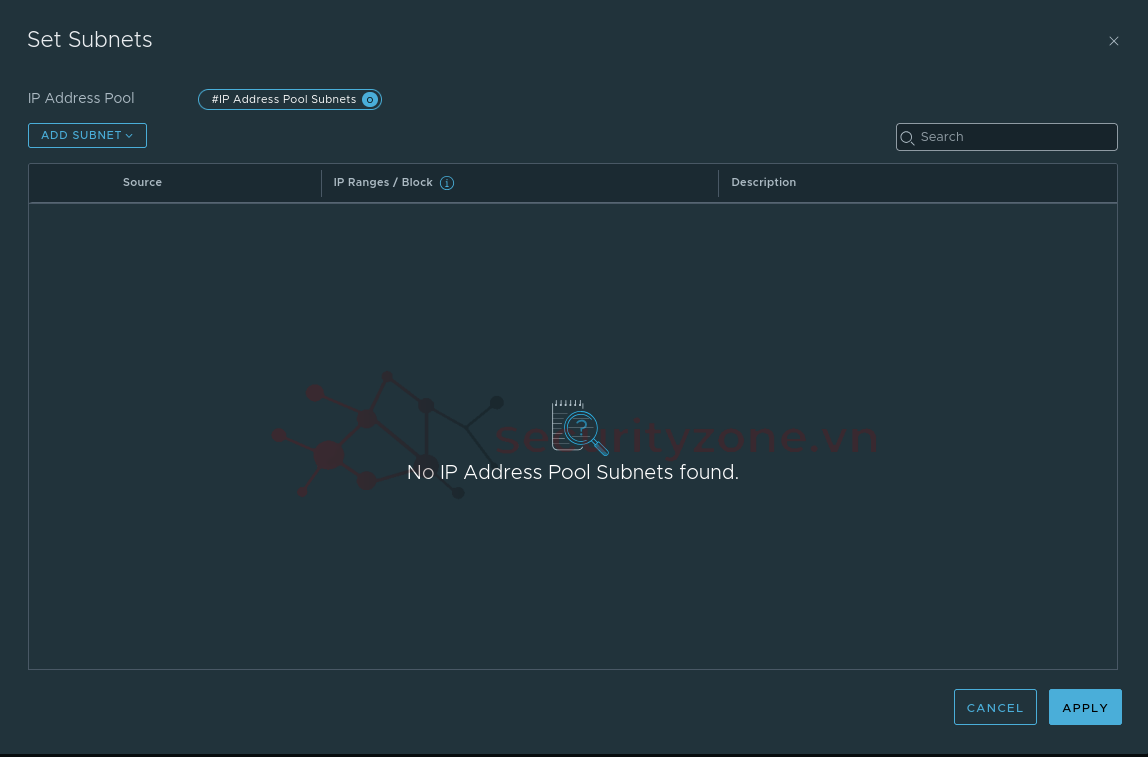Close the Set Subnets dialog
The width and height of the screenshot is (1148, 757).
pos(1113,41)
